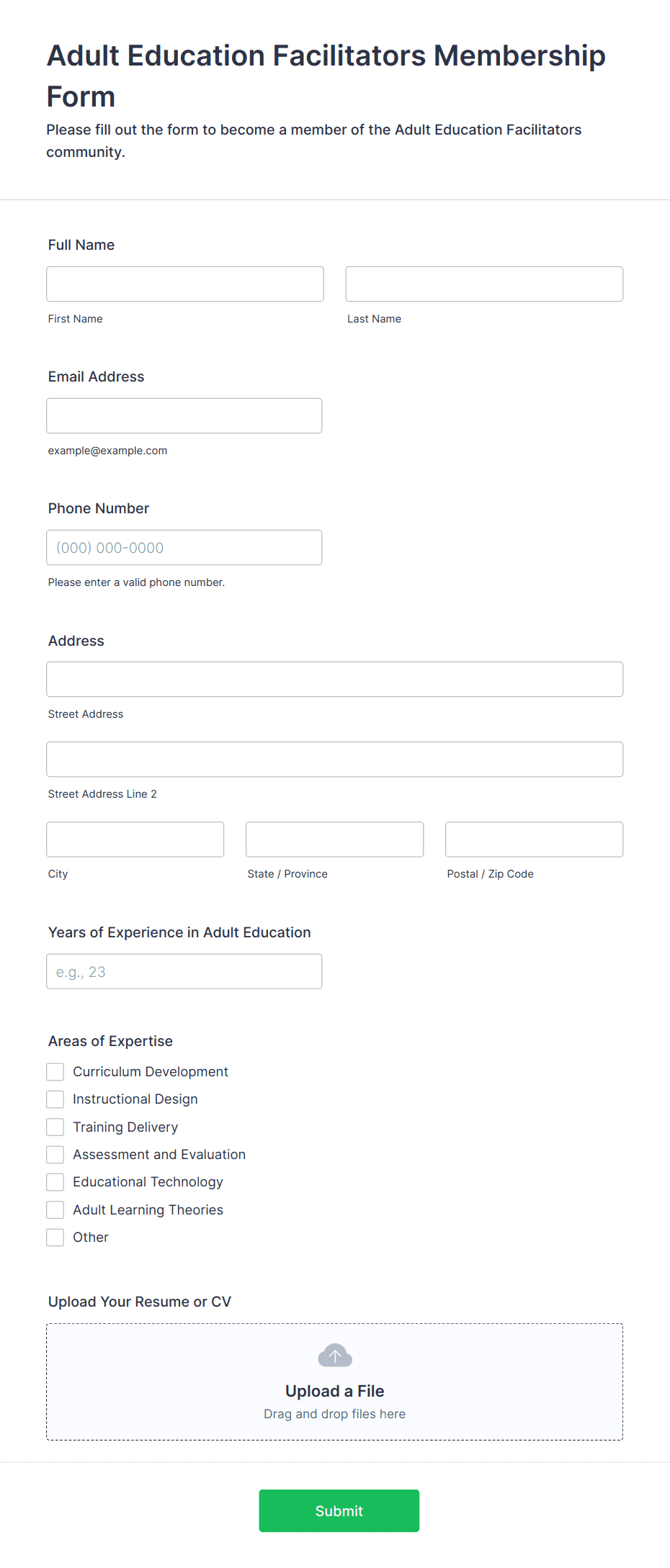Select the Training Delivery checkbox
The width and height of the screenshot is (670, 1568).
click(55, 1127)
